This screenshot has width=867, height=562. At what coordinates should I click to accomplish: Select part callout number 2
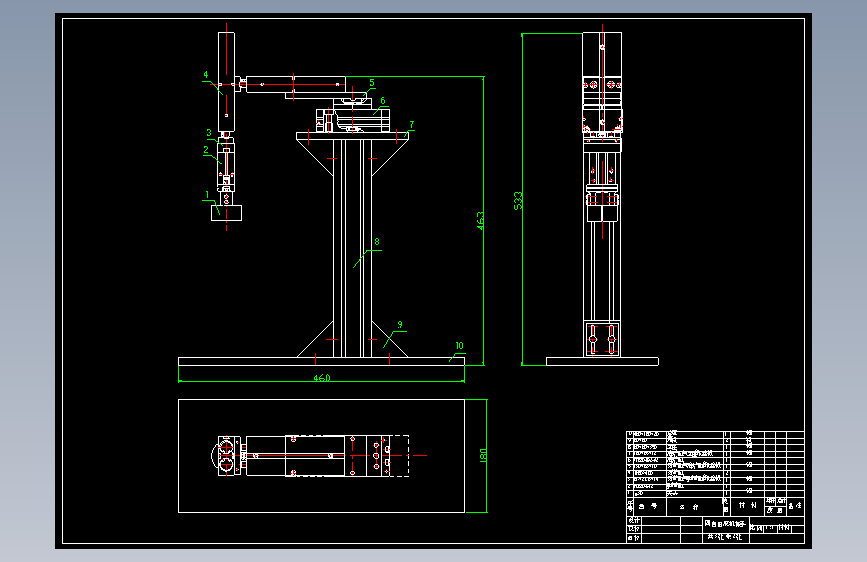click(206, 149)
